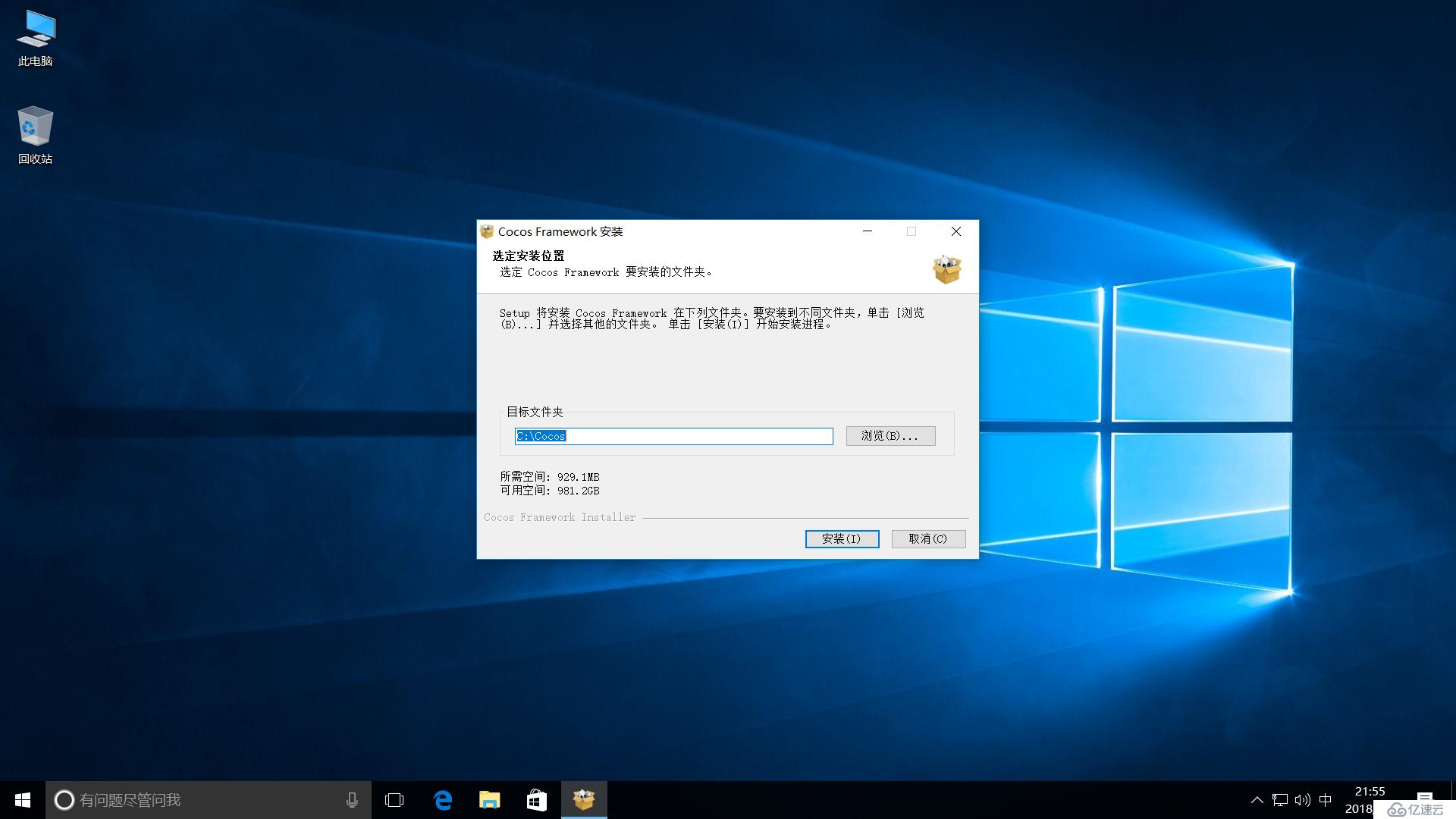Viewport: 1456px width, 819px height.
Task: Open the Recycle Bin desktop icon
Action: [36, 135]
